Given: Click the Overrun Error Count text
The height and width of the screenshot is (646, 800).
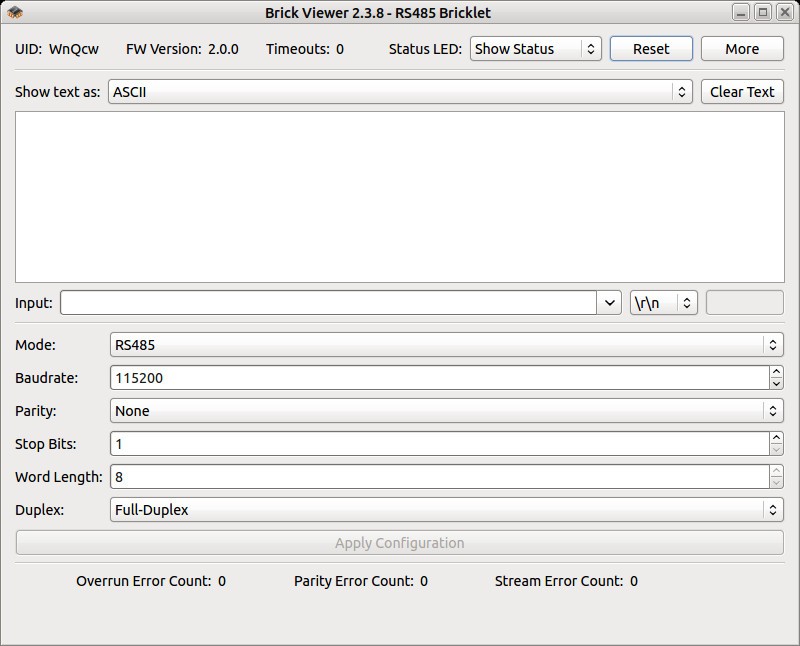Looking at the screenshot, I should [x=151, y=581].
